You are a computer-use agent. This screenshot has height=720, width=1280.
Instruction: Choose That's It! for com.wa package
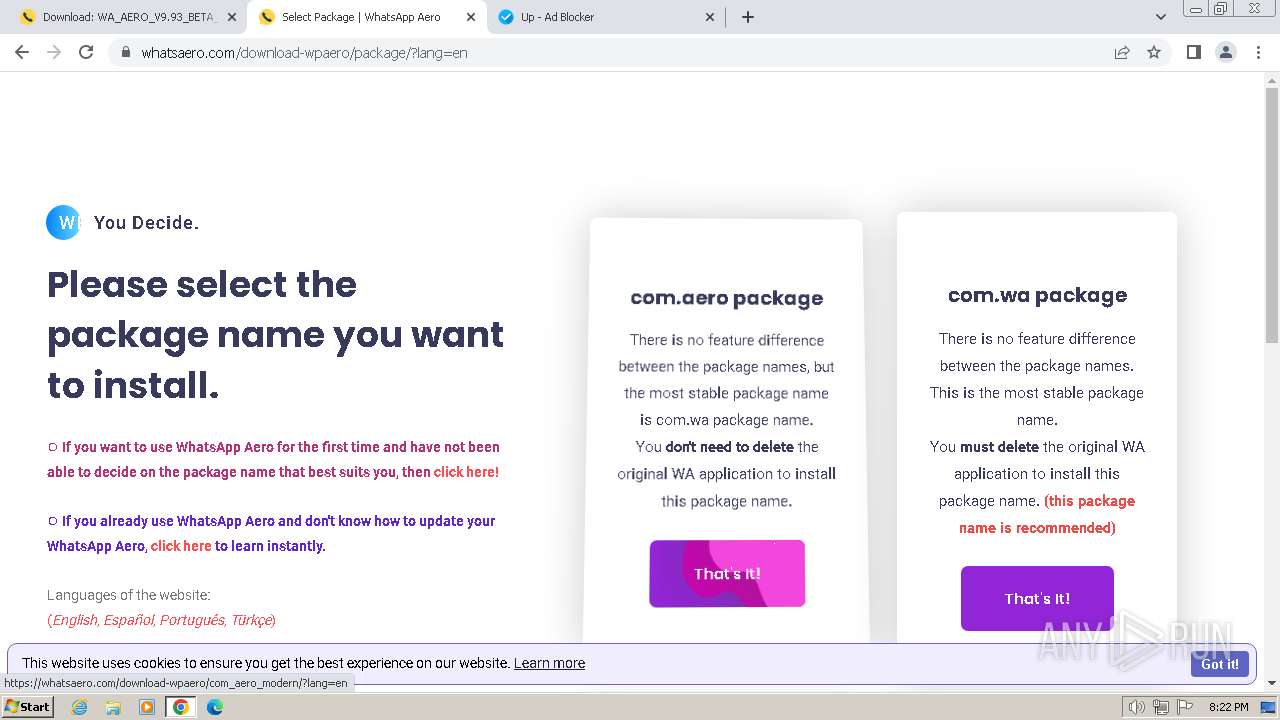(1037, 598)
